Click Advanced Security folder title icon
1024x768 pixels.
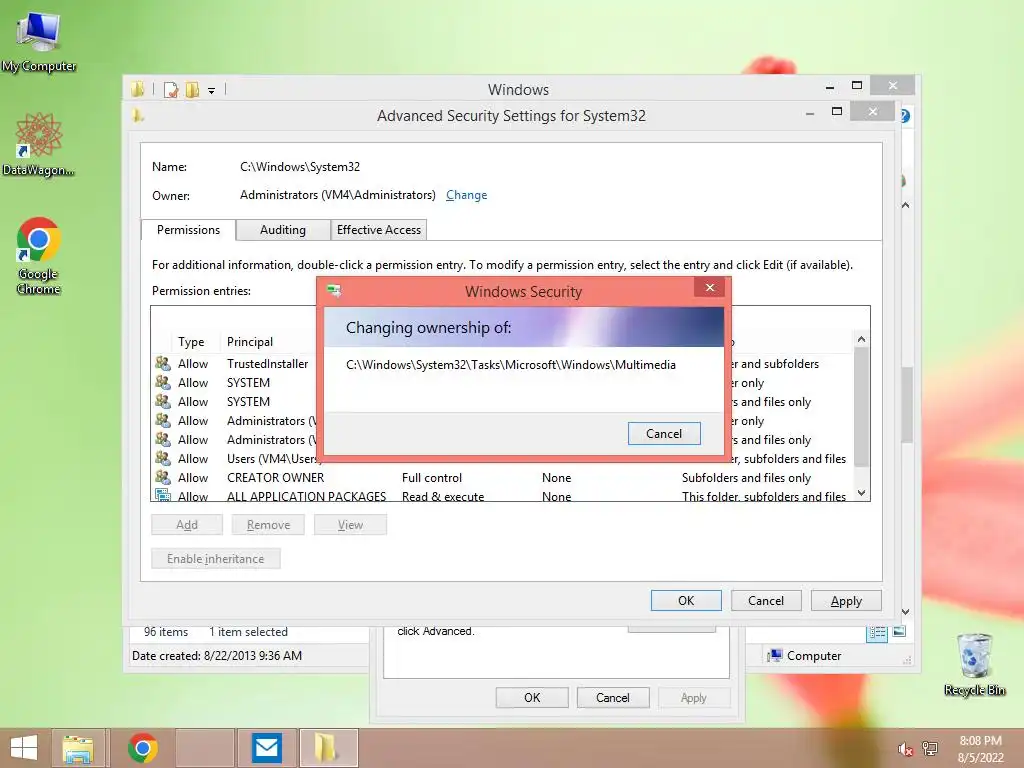click(x=138, y=116)
